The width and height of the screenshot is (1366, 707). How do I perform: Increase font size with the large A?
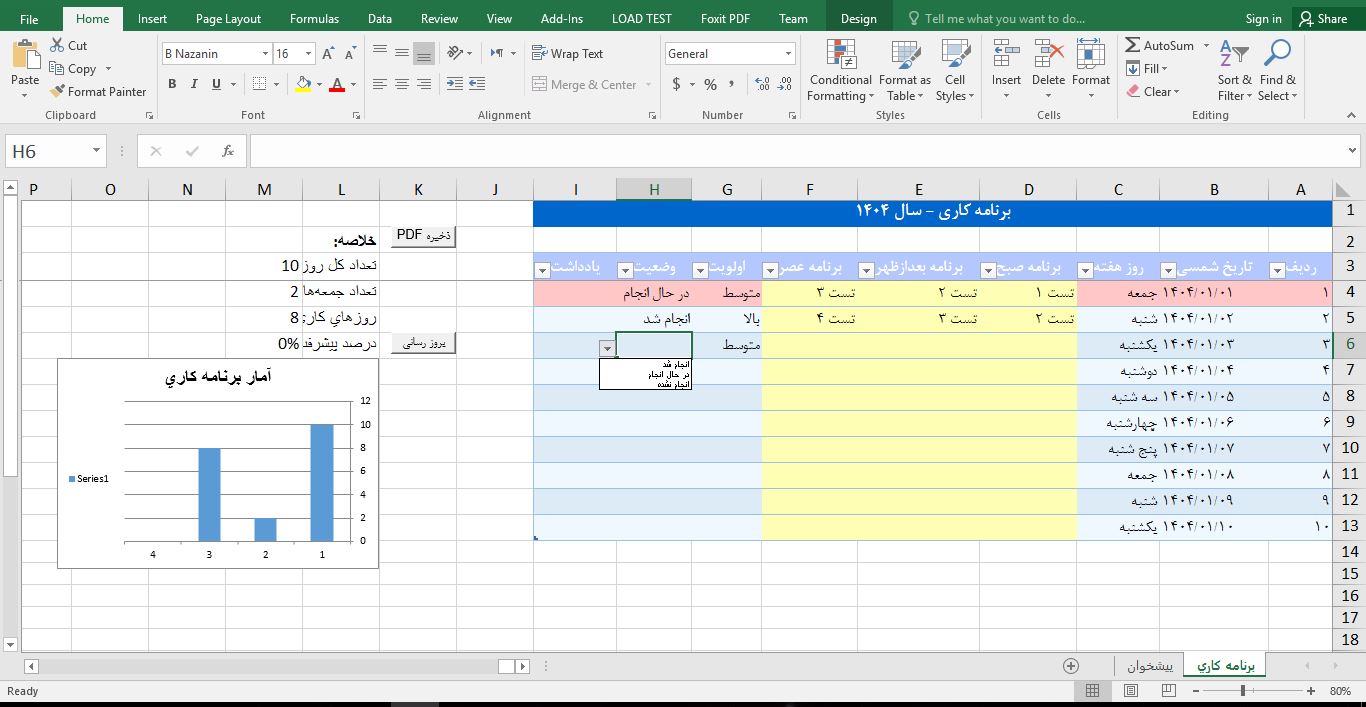click(x=330, y=53)
